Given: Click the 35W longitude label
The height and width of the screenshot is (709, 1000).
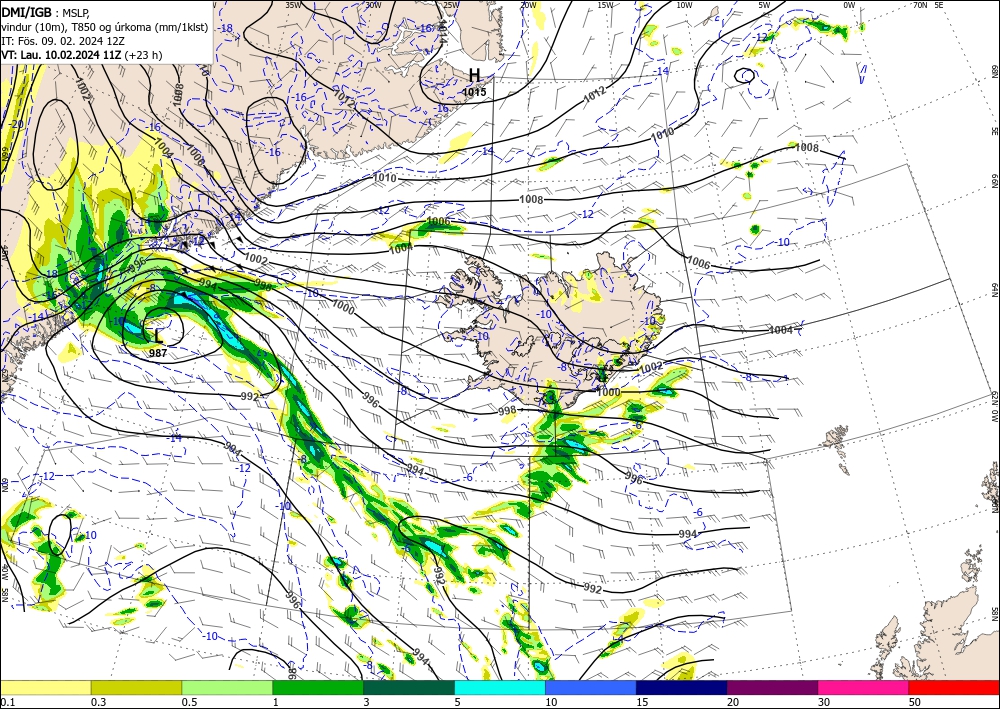Looking at the screenshot, I should (x=293, y=5).
